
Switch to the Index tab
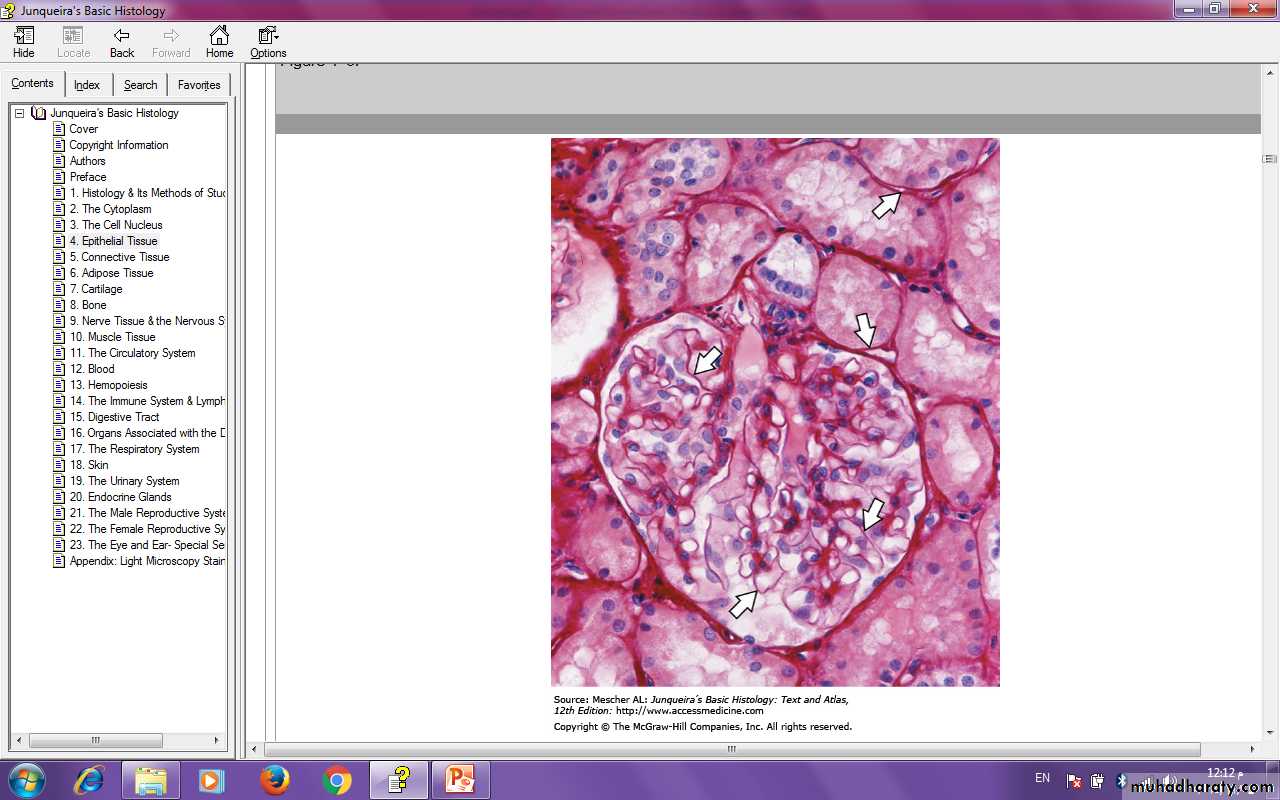tap(87, 85)
